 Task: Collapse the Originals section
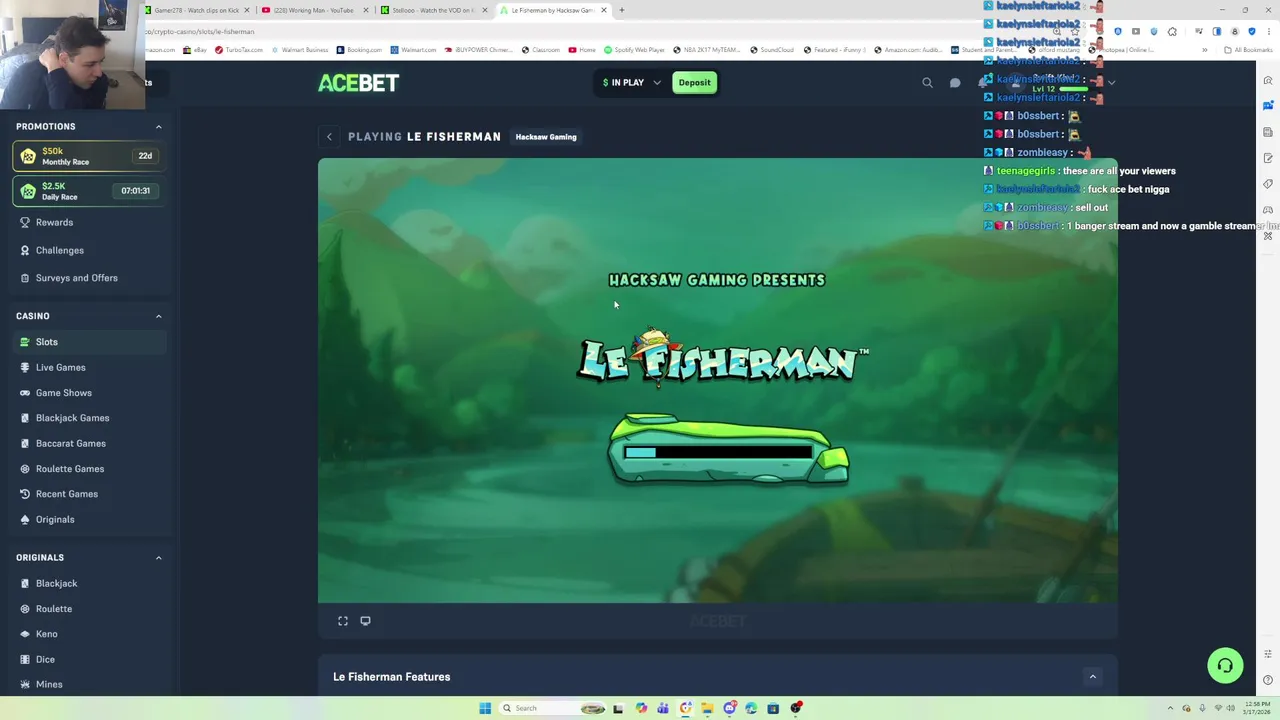coord(158,558)
